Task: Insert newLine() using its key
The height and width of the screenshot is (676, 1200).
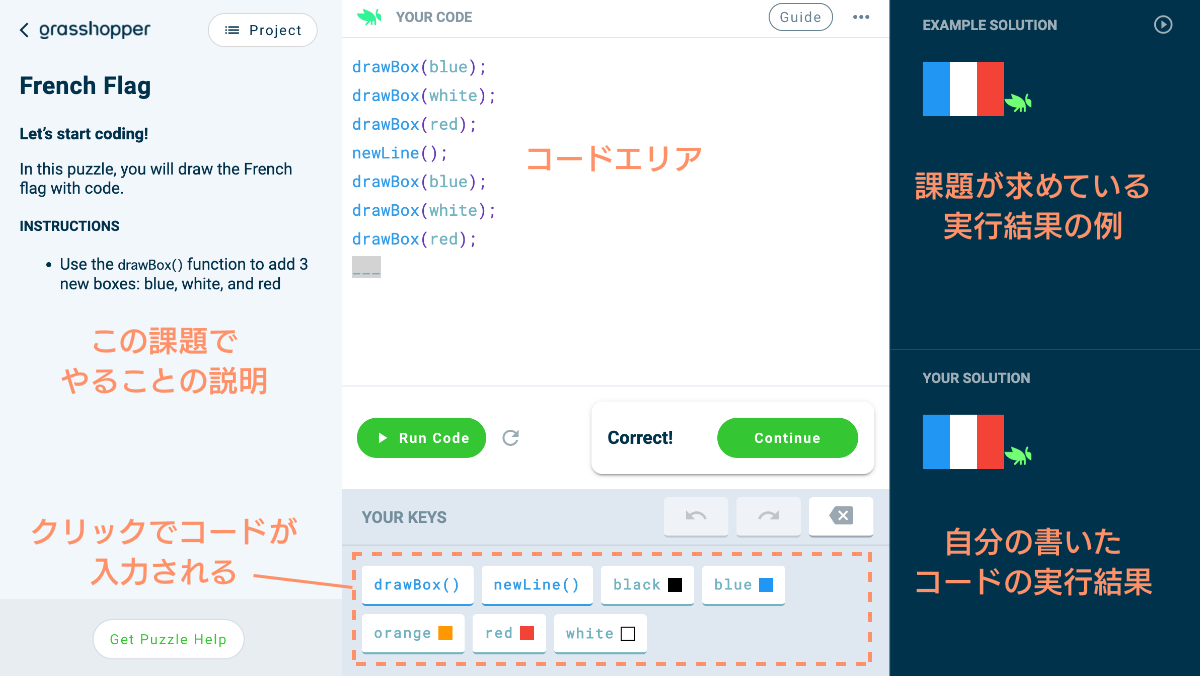Action: 537,585
